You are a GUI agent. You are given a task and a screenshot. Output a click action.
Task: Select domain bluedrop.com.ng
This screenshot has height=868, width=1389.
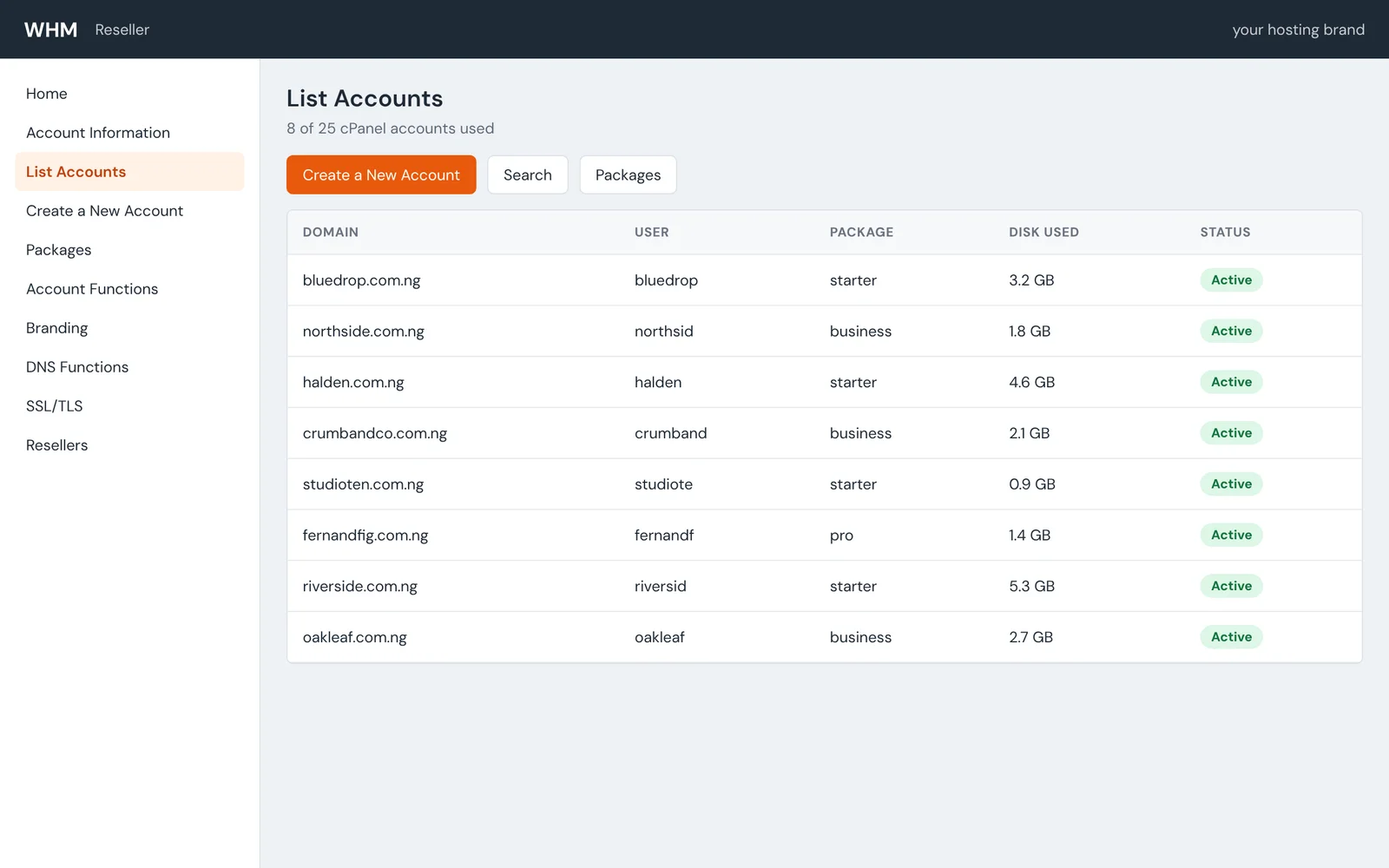[x=361, y=280]
